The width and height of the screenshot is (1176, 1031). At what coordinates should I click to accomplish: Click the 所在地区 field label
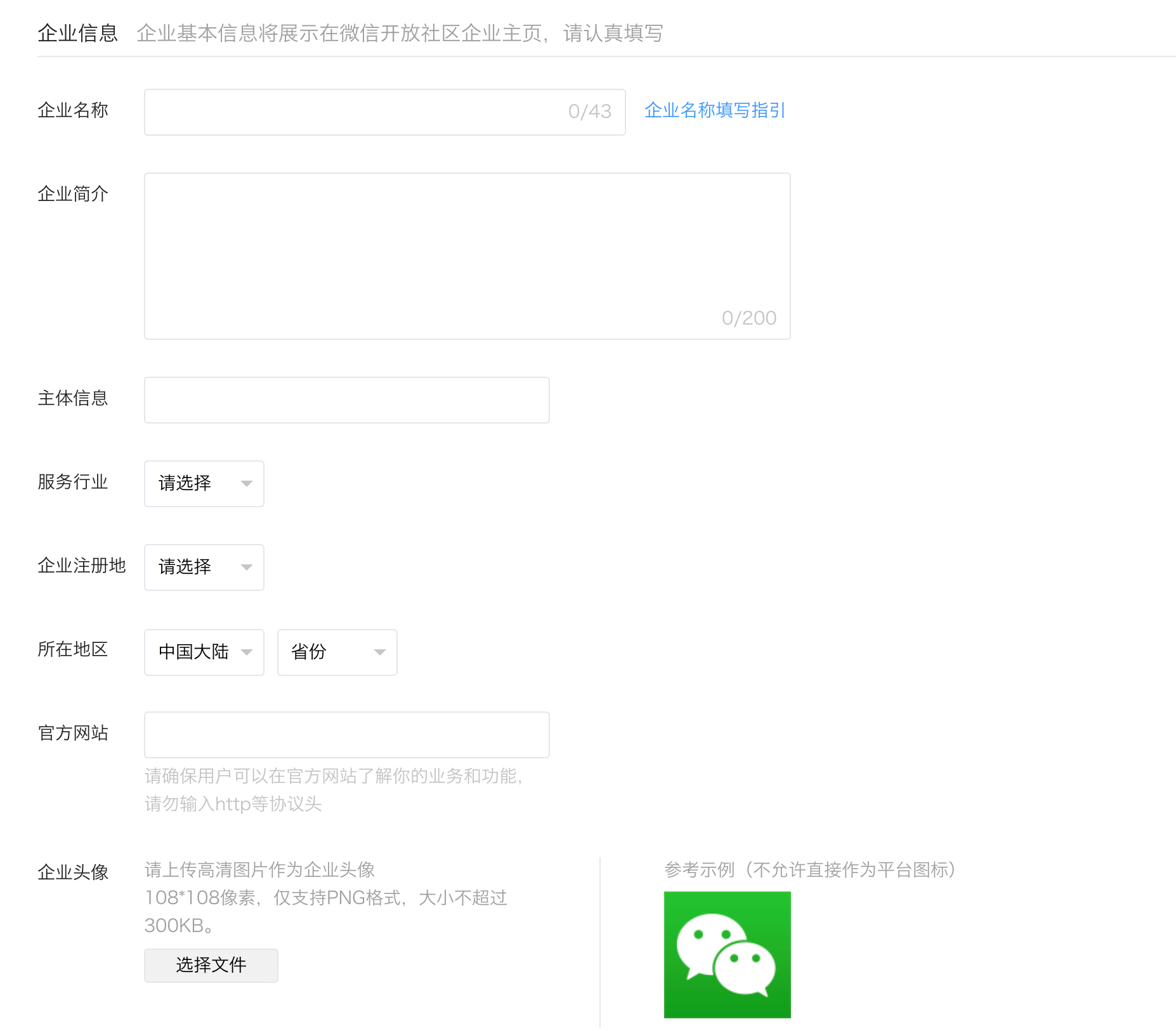tap(73, 649)
